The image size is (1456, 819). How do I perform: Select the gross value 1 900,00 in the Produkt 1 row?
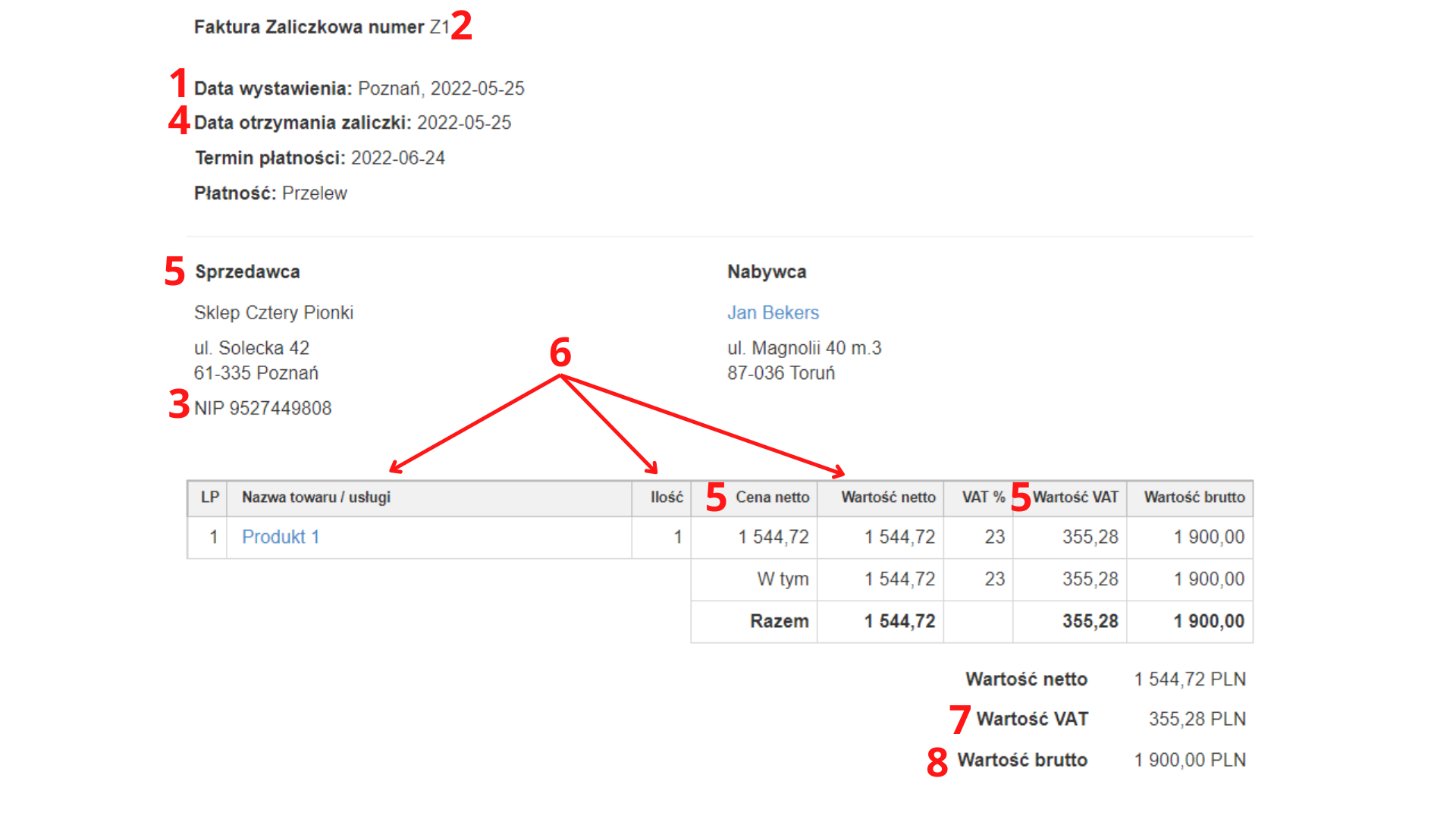tap(1210, 537)
